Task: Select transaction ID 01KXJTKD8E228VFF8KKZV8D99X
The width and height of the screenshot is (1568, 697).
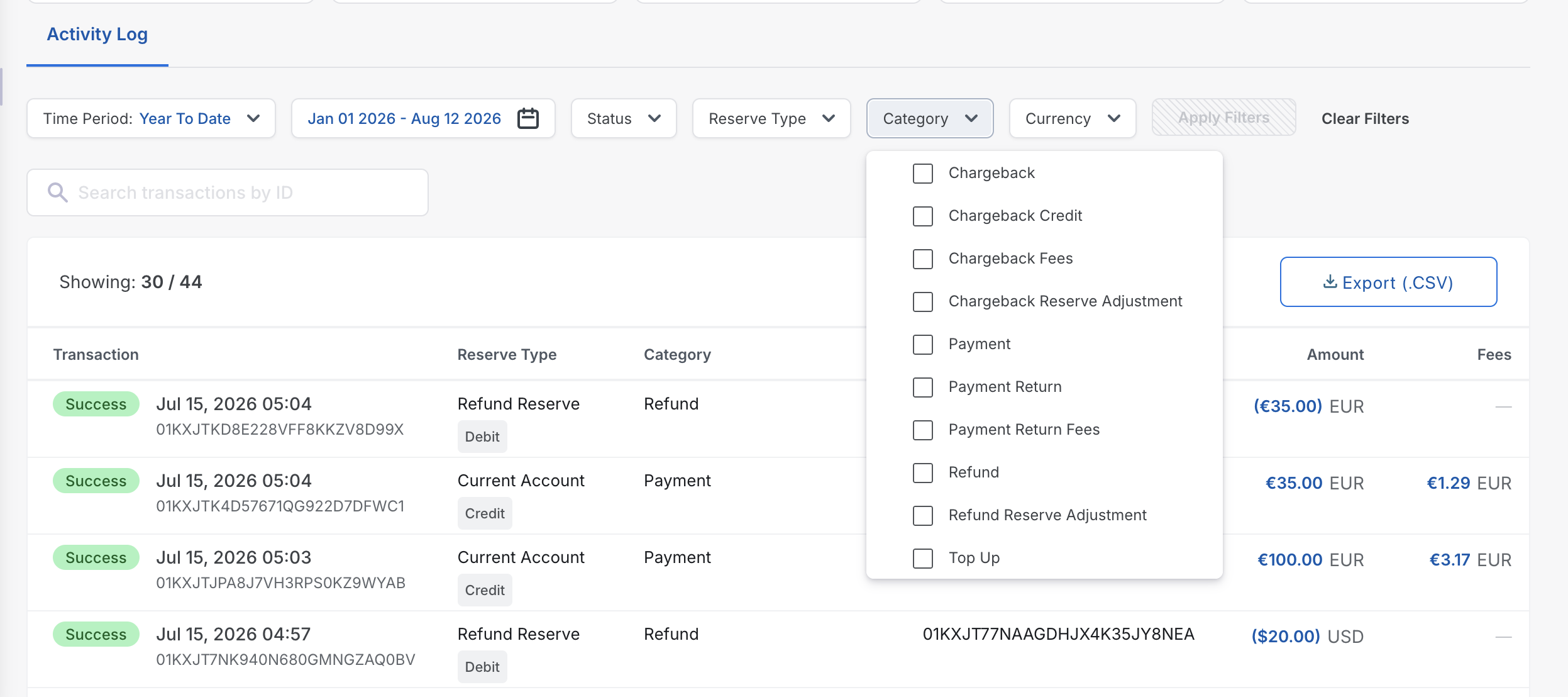Action: coord(280,429)
